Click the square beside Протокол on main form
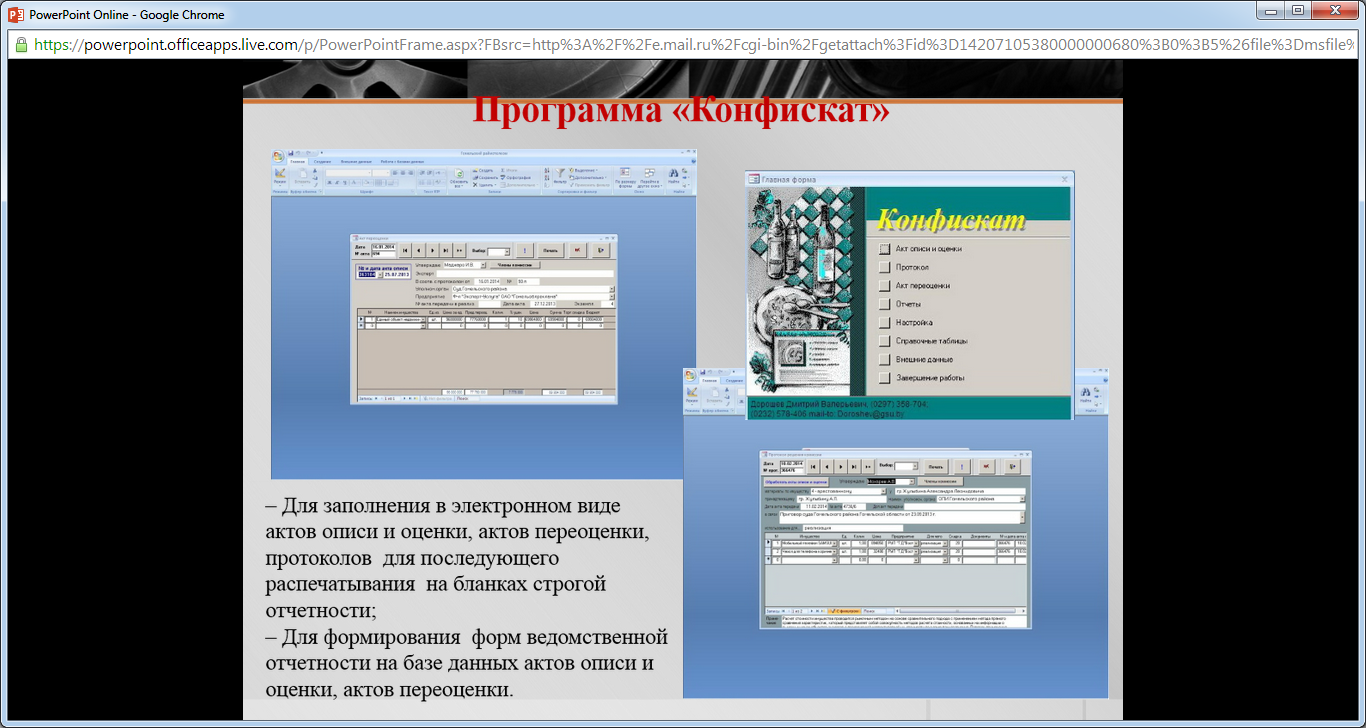Screen dimensions: 1366x728 pos(884,267)
